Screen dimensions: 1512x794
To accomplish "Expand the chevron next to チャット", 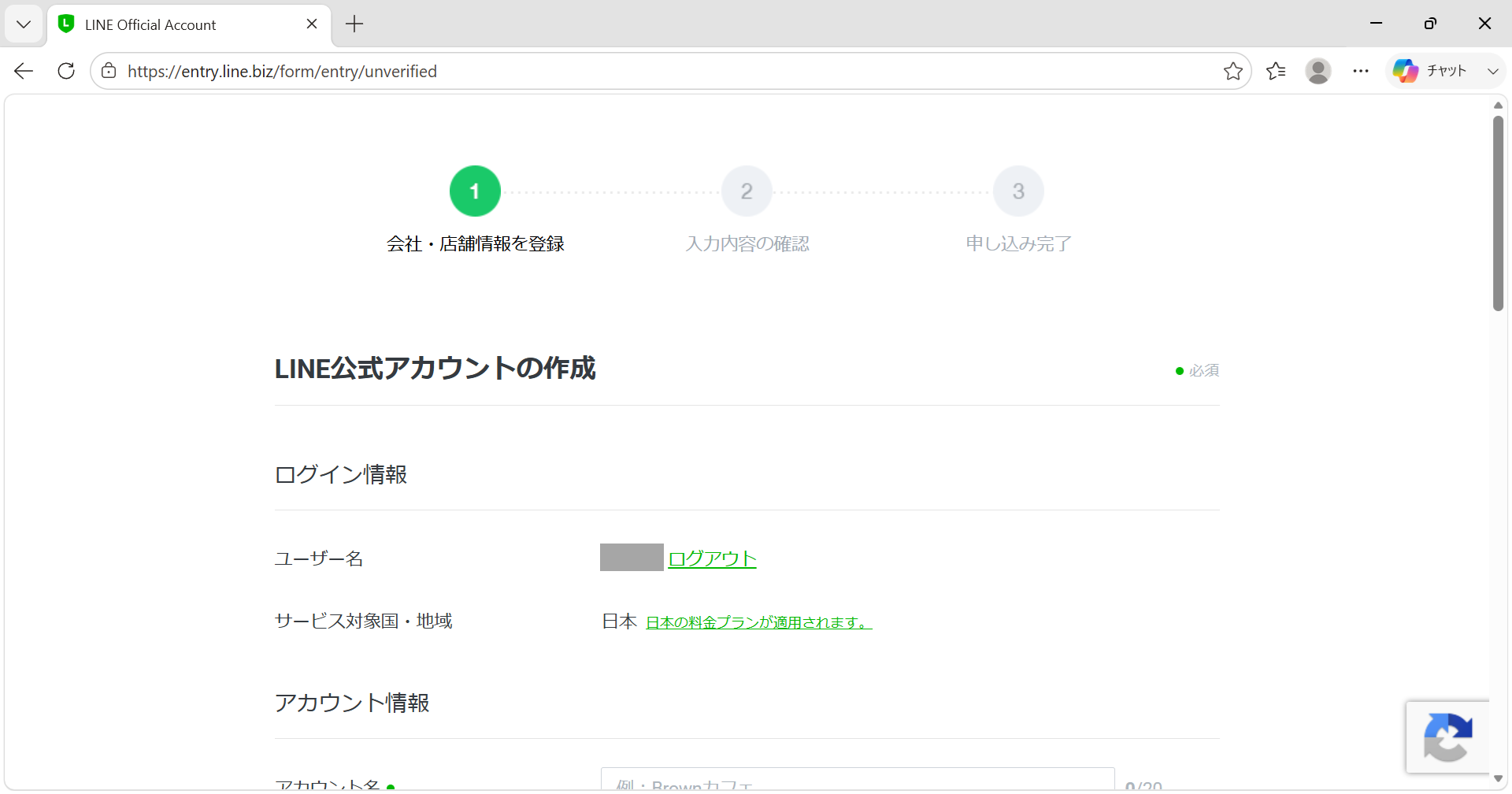I will pos(1492,71).
